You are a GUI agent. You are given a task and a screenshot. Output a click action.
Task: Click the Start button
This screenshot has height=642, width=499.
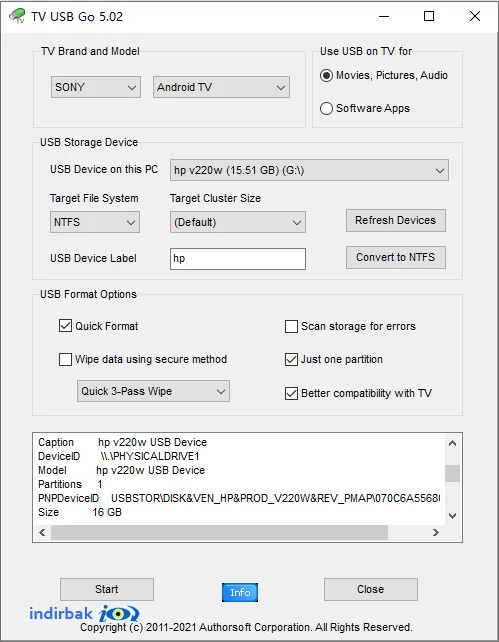coord(107,589)
